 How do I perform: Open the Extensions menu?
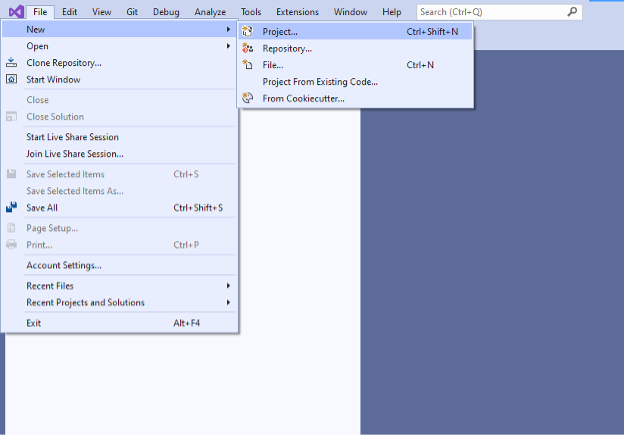pyautogui.click(x=297, y=12)
